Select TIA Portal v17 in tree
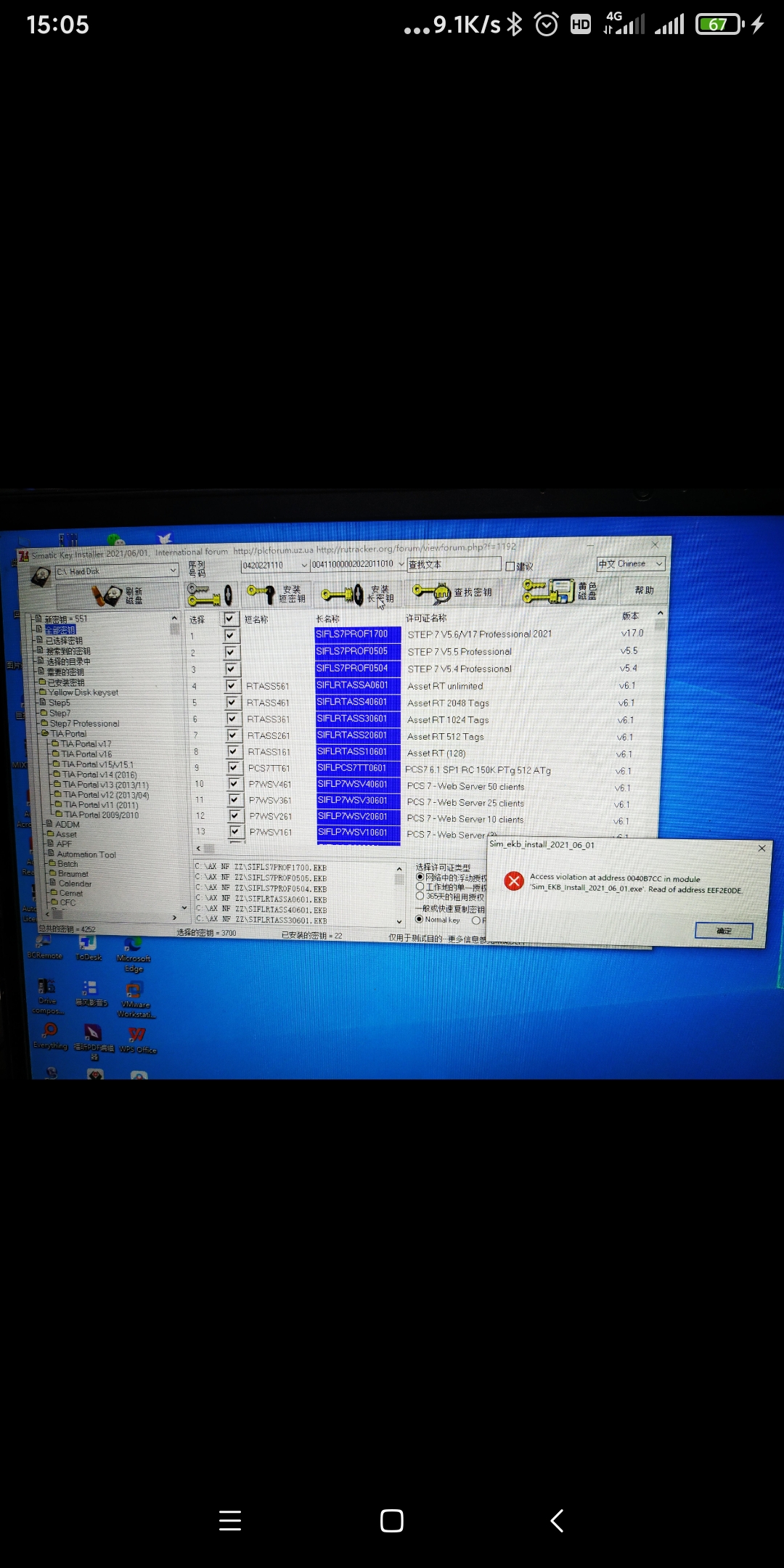Viewport: 784px width, 1568px height. coord(86,744)
